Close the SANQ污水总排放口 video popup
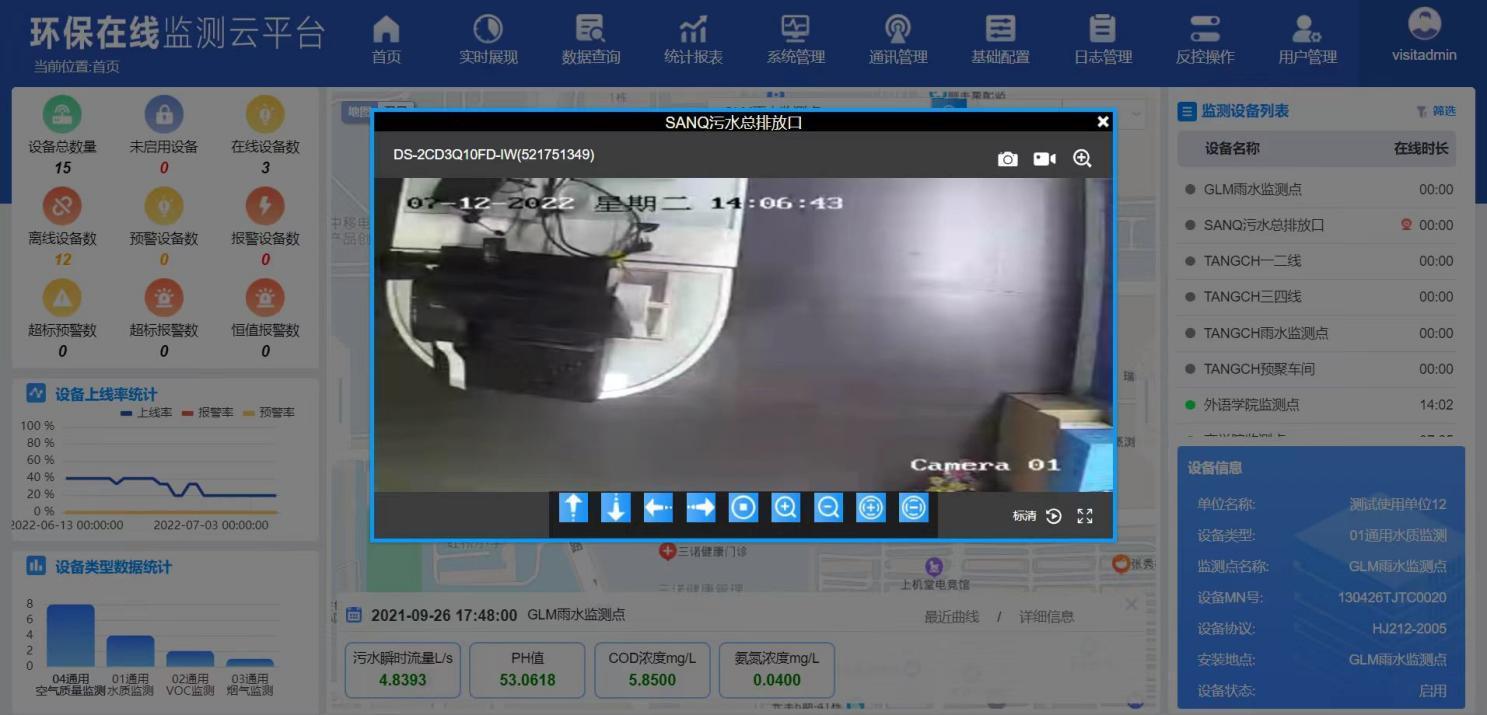The height and width of the screenshot is (715, 1487). tap(1103, 122)
